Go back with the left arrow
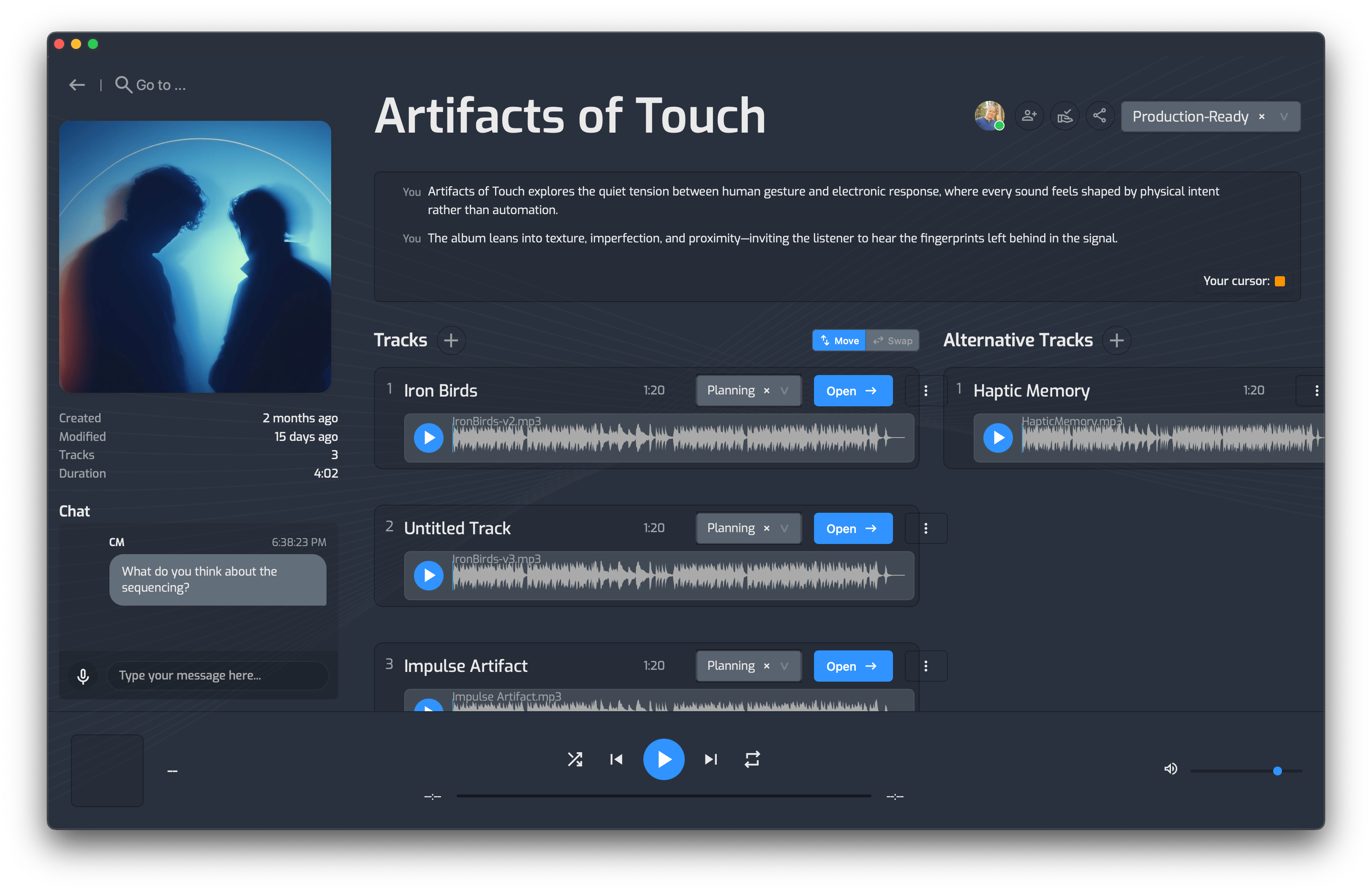This screenshot has height=892, width=1372. 77,85
